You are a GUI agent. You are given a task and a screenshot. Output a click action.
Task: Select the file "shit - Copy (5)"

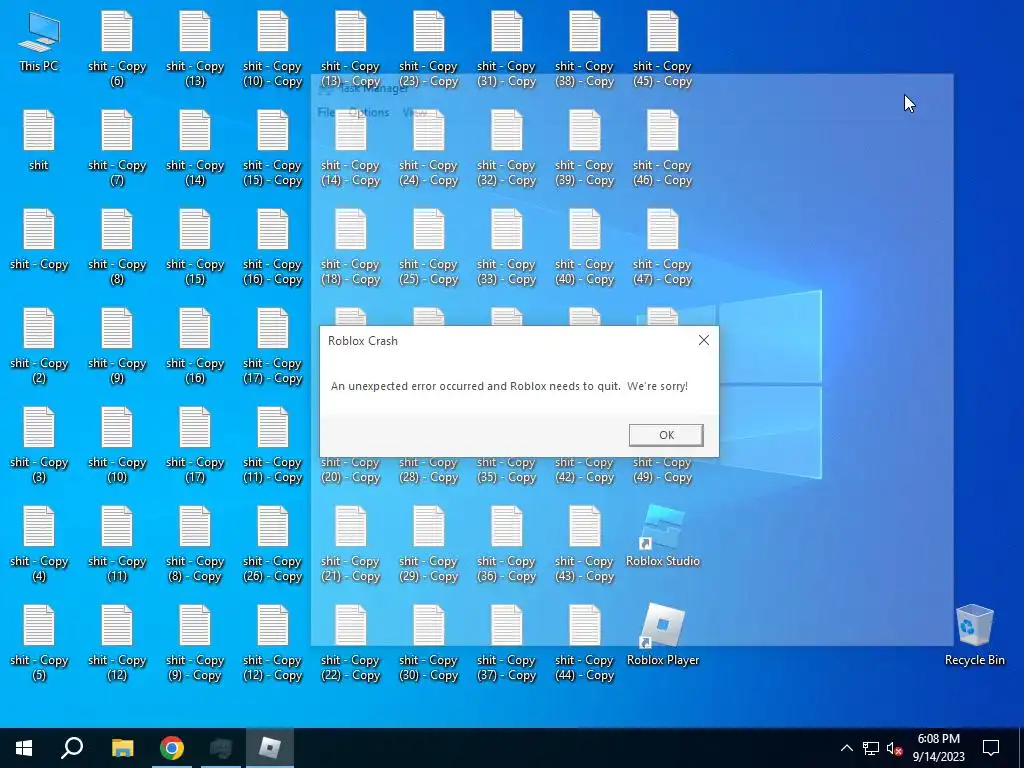39,643
